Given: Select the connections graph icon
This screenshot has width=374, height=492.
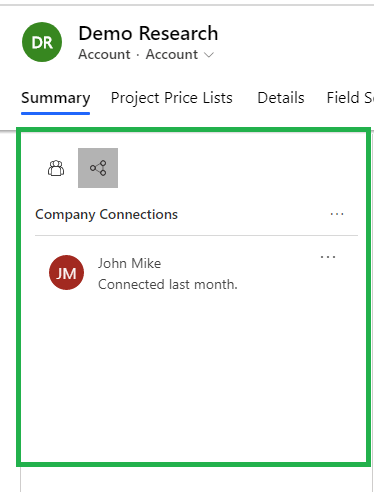Looking at the screenshot, I should tap(98, 168).
